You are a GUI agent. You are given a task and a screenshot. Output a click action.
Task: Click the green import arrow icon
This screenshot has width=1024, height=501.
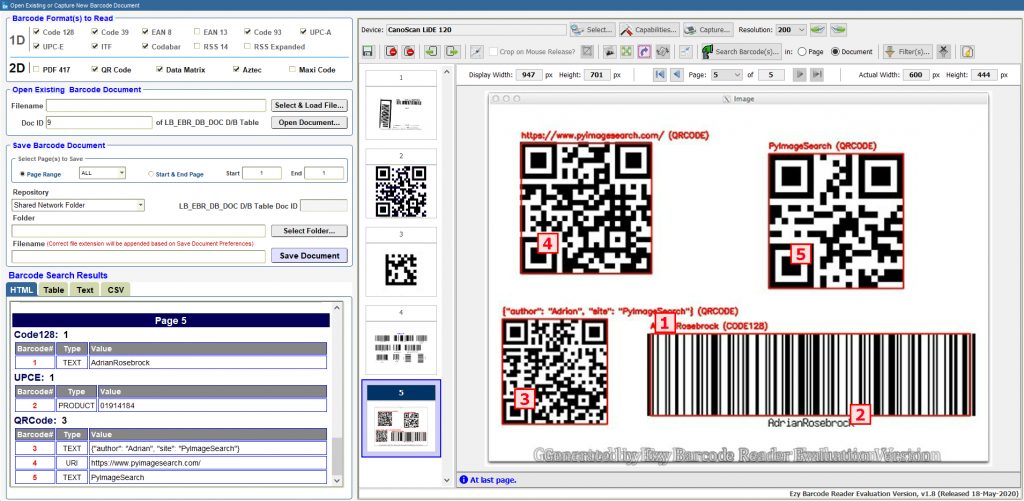click(431, 52)
